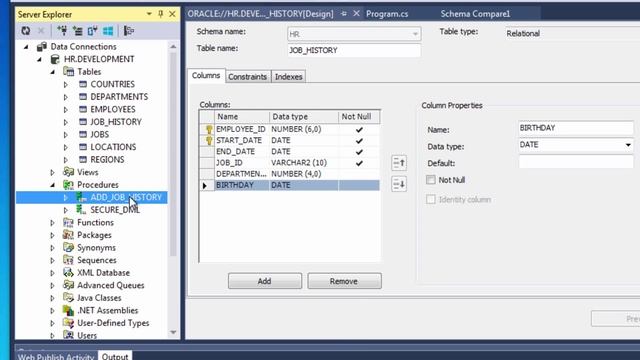Switch to the Output tab
Viewport: 640px width, 360px height.
(x=115, y=356)
